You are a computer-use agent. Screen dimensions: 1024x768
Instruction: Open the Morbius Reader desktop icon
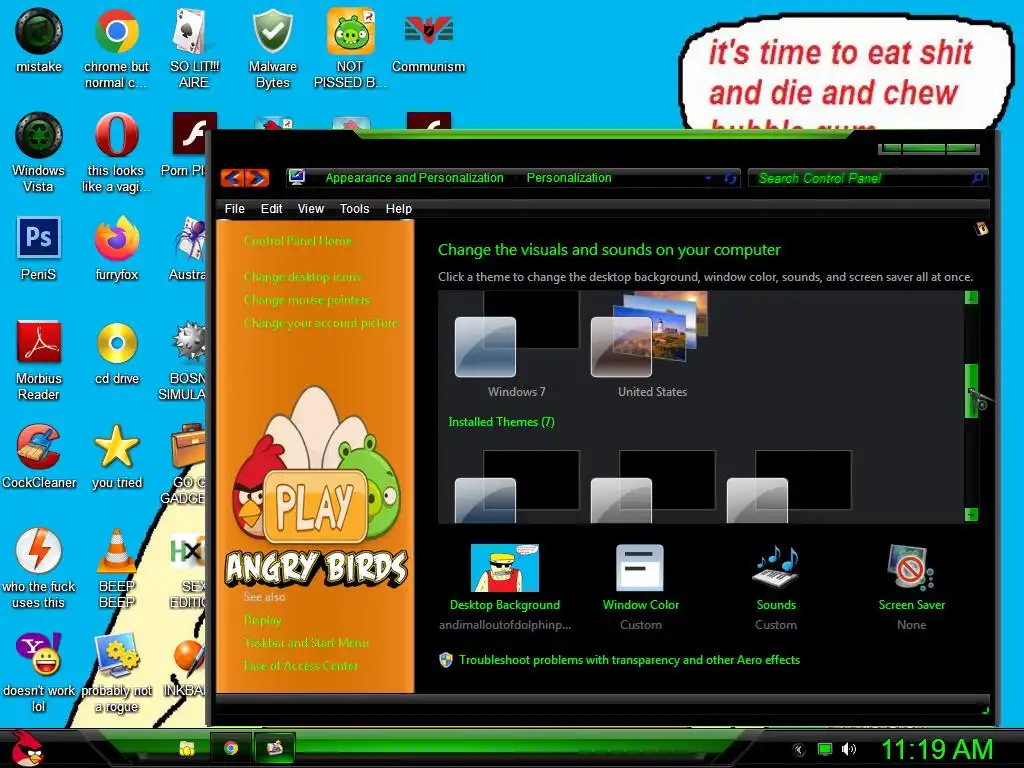pyautogui.click(x=39, y=360)
